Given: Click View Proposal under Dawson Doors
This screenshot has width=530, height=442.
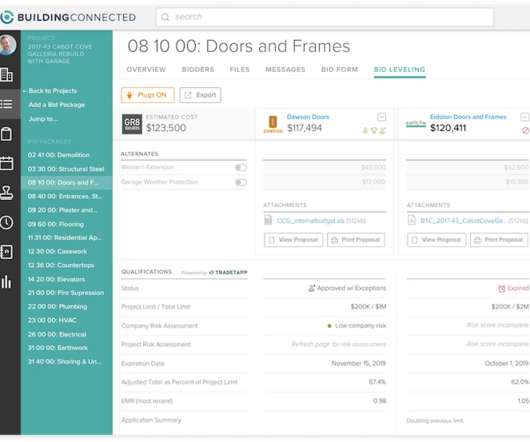Looking at the screenshot, I should coord(293,240).
